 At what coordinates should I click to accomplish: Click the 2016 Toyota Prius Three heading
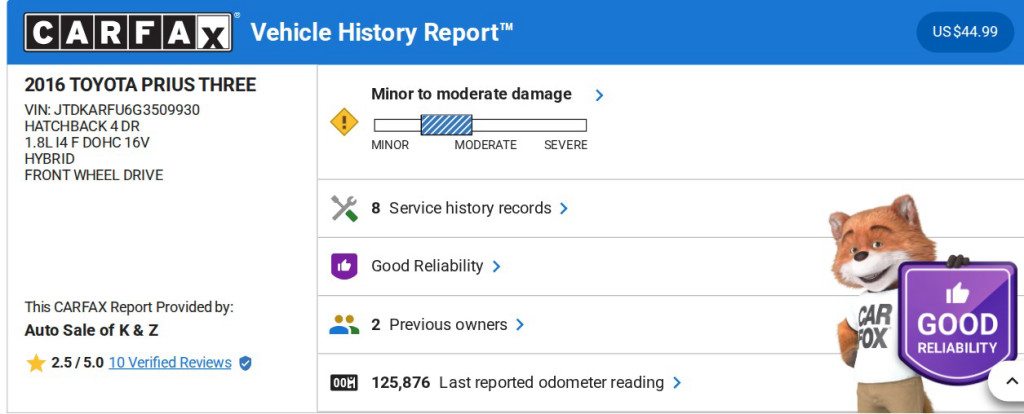pyautogui.click(x=140, y=85)
